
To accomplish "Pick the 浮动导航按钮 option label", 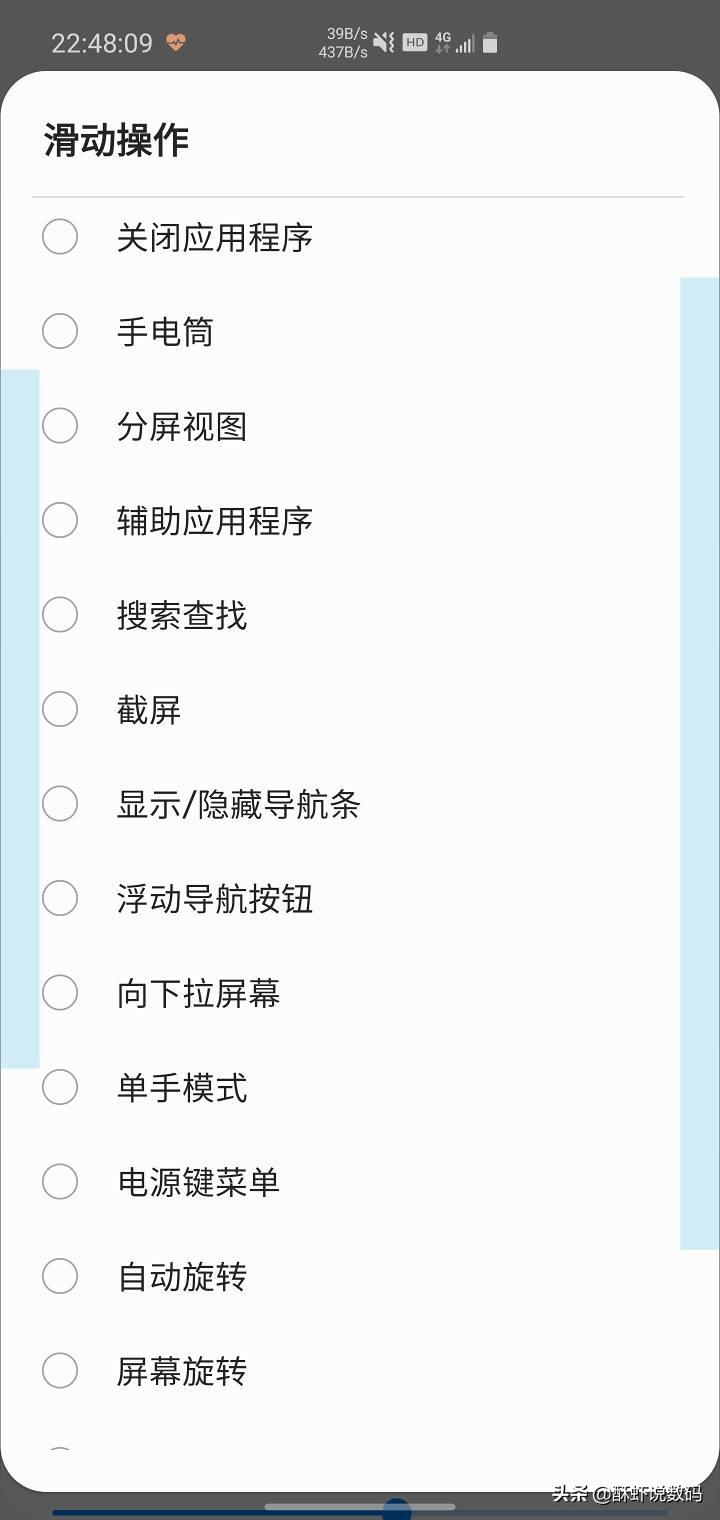I will click(x=215, y=898).
